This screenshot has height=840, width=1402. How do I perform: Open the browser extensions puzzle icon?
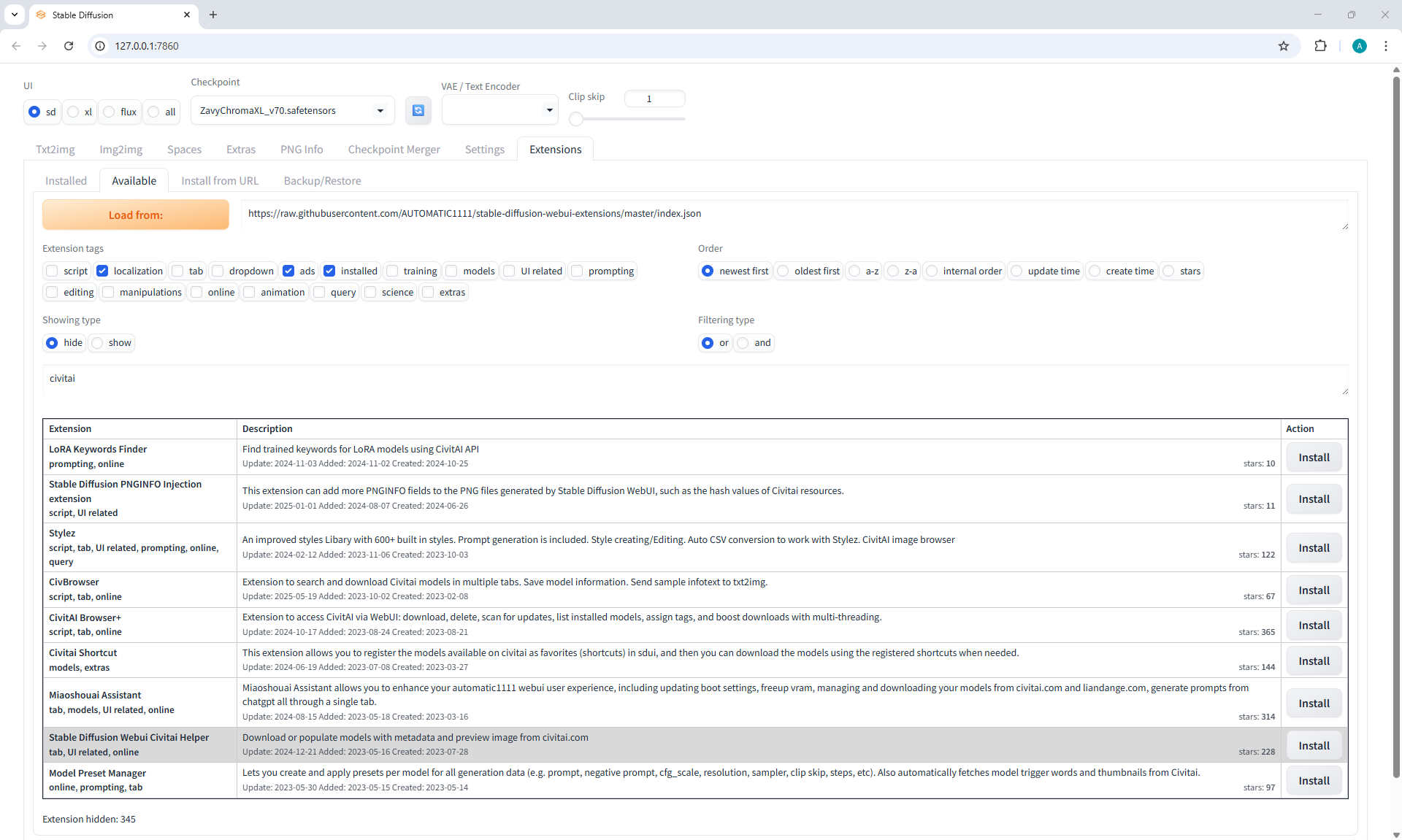coord(1320,46)
